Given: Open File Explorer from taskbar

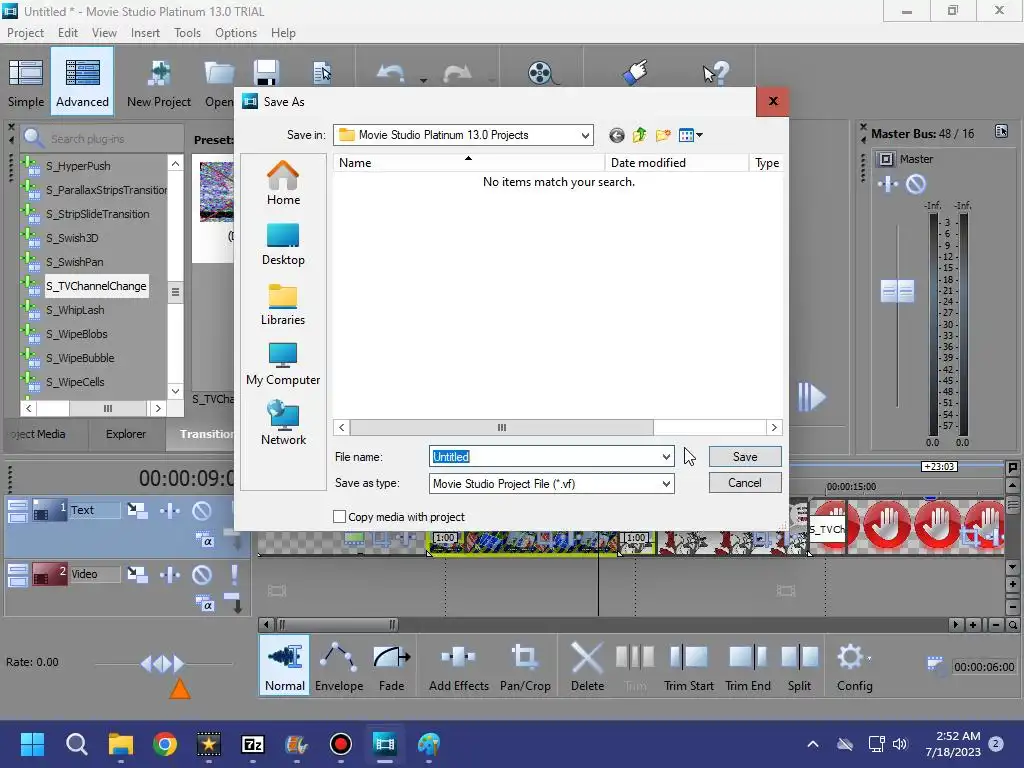Looking at the screenshot, I should click(121, 744).
